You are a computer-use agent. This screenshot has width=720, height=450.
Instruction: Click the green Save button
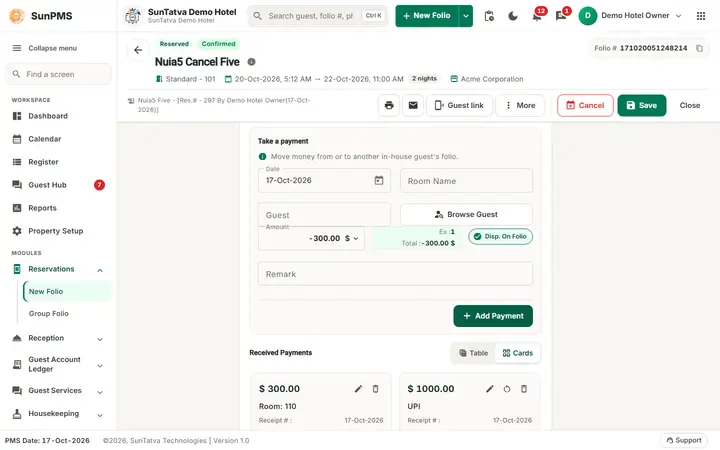coord(641,106)
